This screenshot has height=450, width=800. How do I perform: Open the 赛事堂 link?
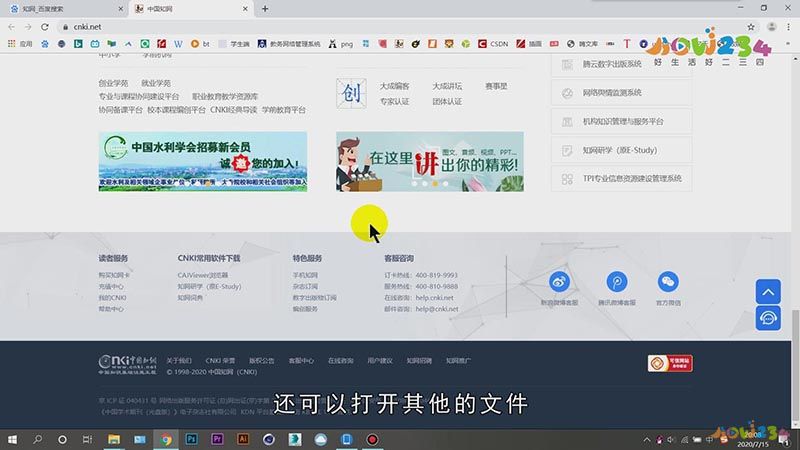coord(496,86)
